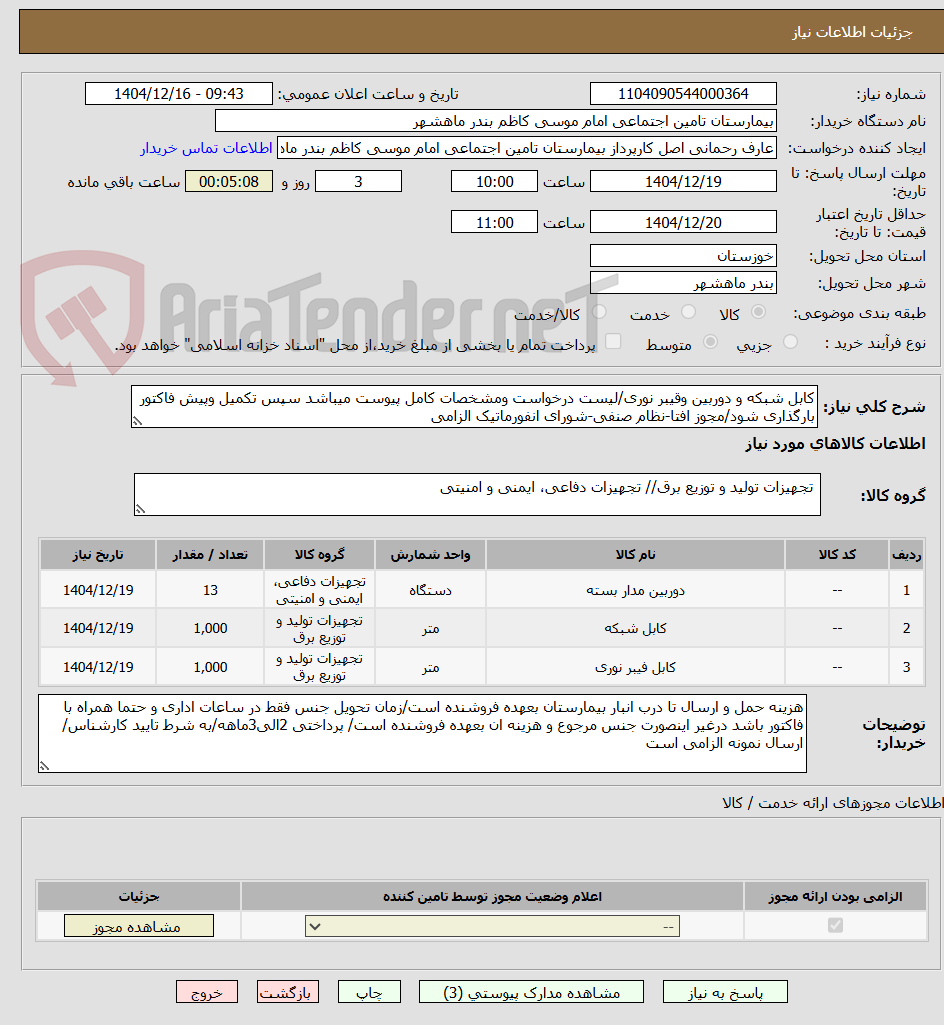Click the resize handle of شرح کلی نیاز box

(x=137, y=422)
